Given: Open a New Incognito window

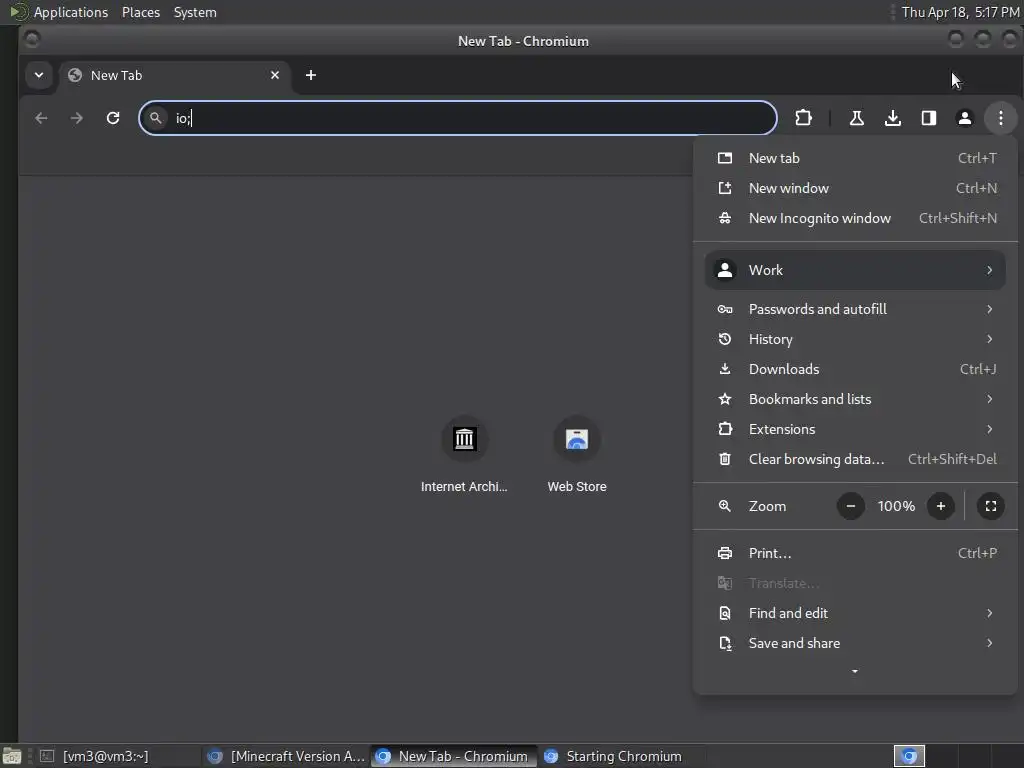Looking at the screenshot, I should click(x=855, y=218).
